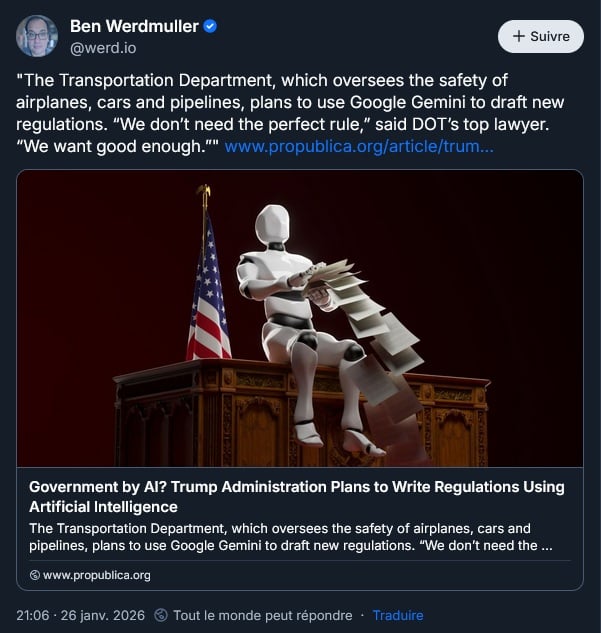Open the www.propublica.org domain label
This screenshot has width=601, height=633.
pos(97,575)
